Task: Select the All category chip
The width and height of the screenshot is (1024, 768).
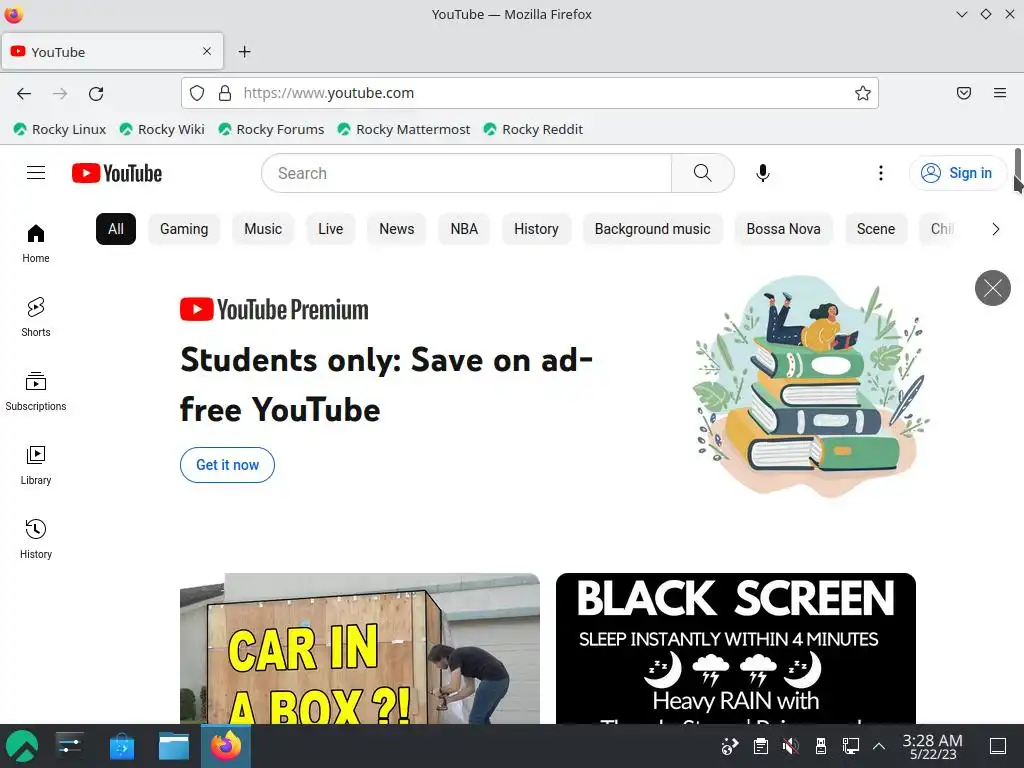Action: (x=116, y=229)
